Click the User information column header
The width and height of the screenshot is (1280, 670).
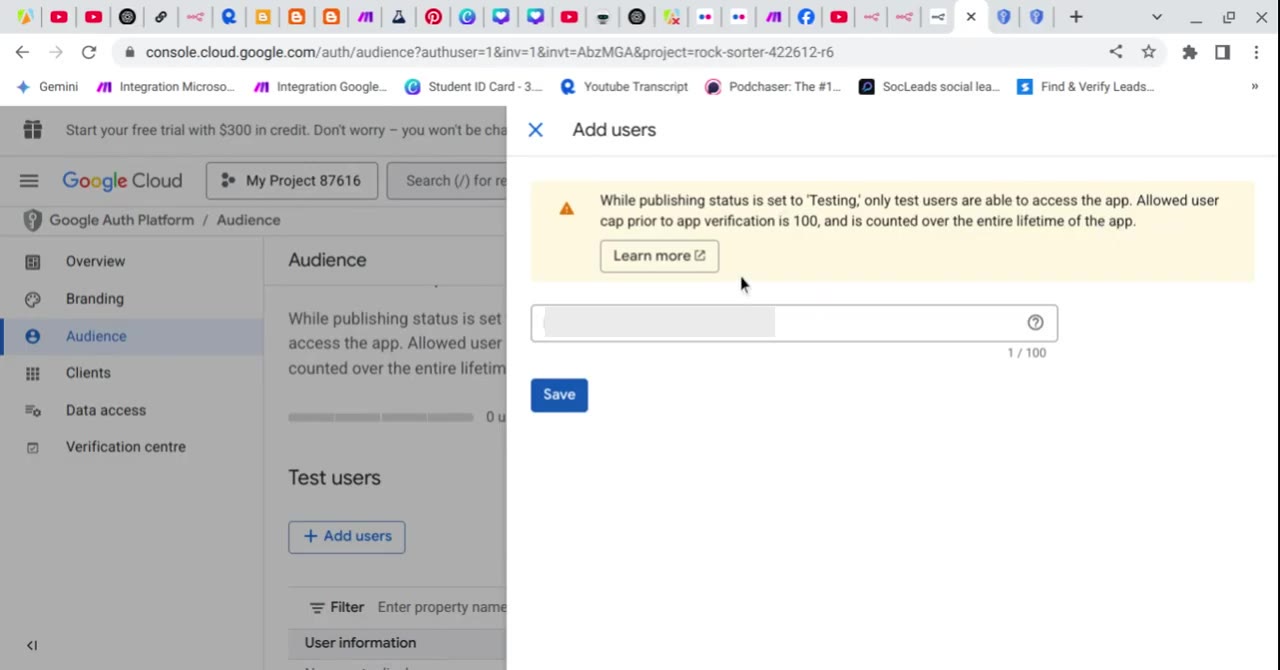pos(360,643)
